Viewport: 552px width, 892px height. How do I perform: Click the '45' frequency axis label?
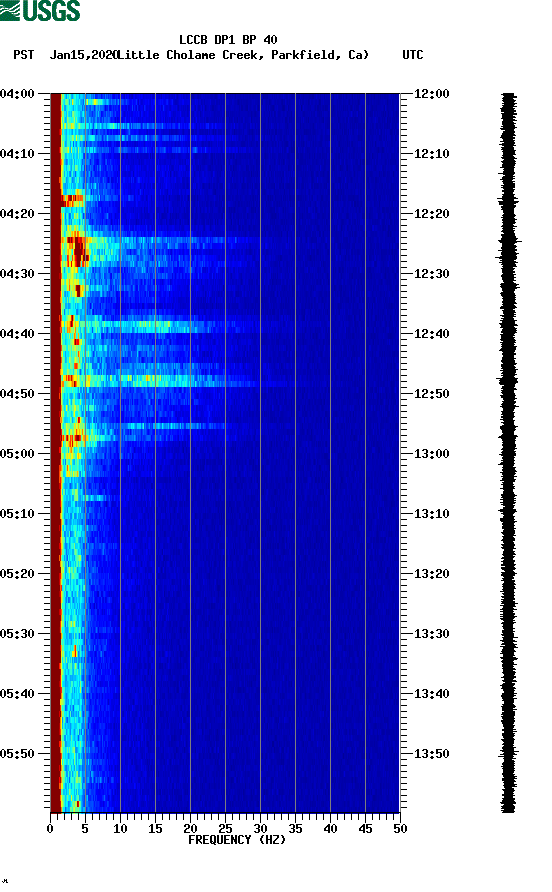[x=365, y=829]
